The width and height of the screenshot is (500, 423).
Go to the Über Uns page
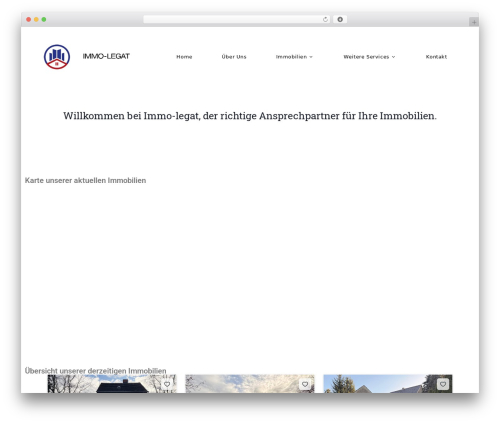click(234, 57)
